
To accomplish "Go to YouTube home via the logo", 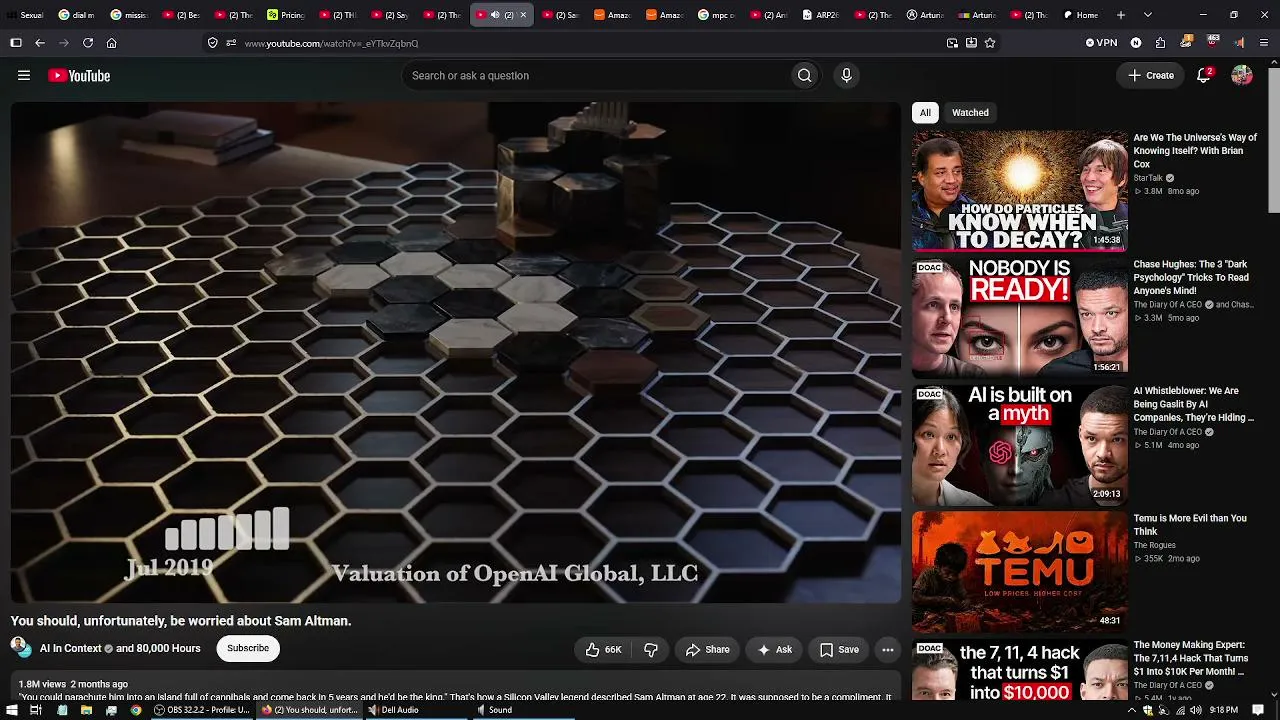I will pos(79,75).
